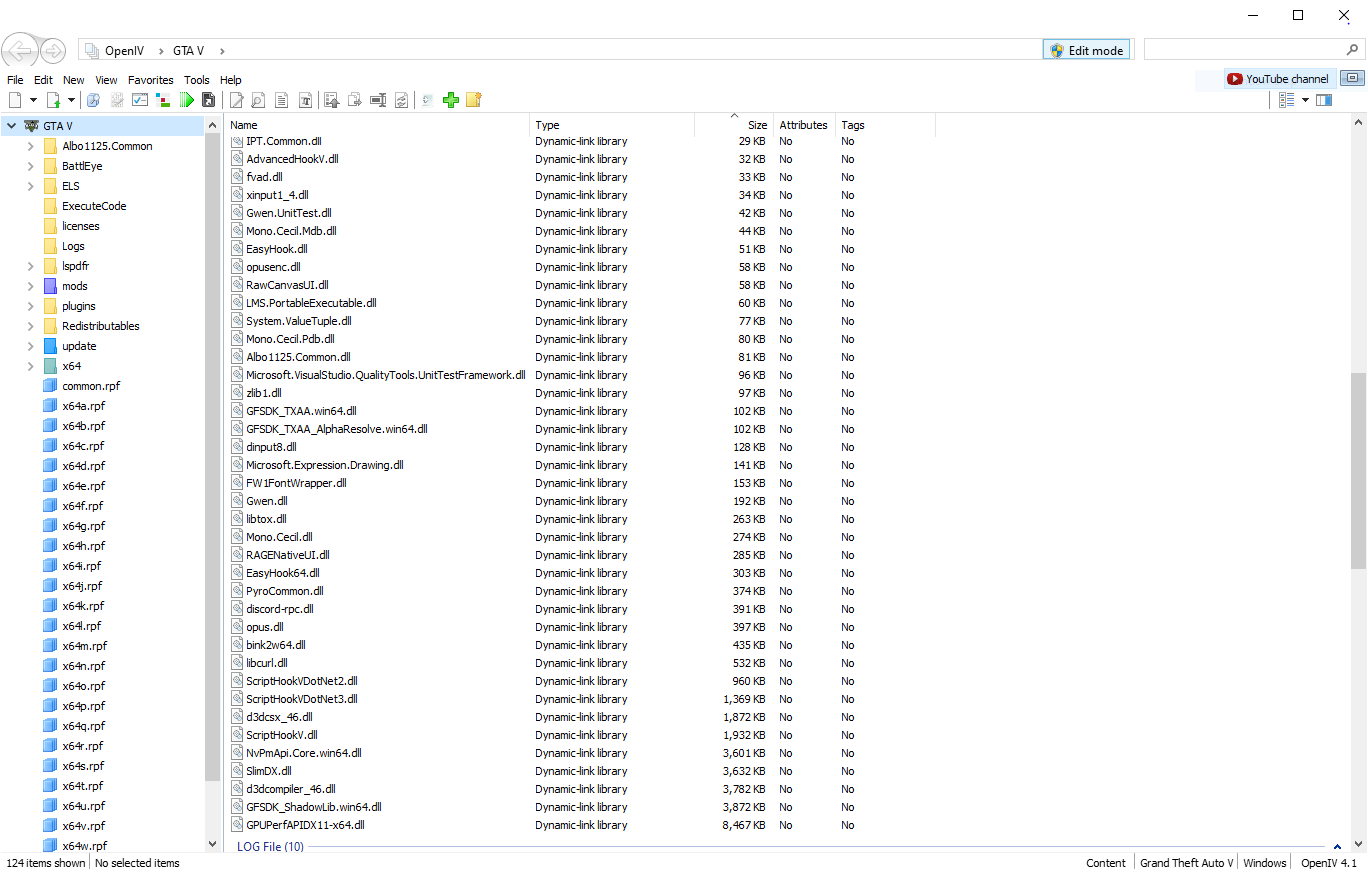Click the LOG File (10) group header
Image resolution: width=1368 pixels, height=874 pixels.
pos(270,847)
